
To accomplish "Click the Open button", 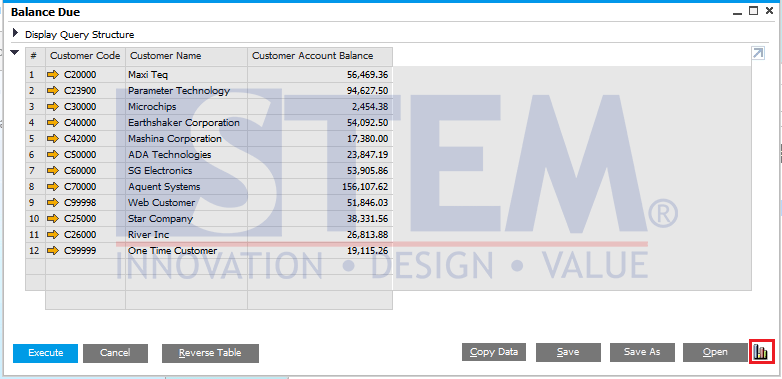I will (x=715, y=352).
